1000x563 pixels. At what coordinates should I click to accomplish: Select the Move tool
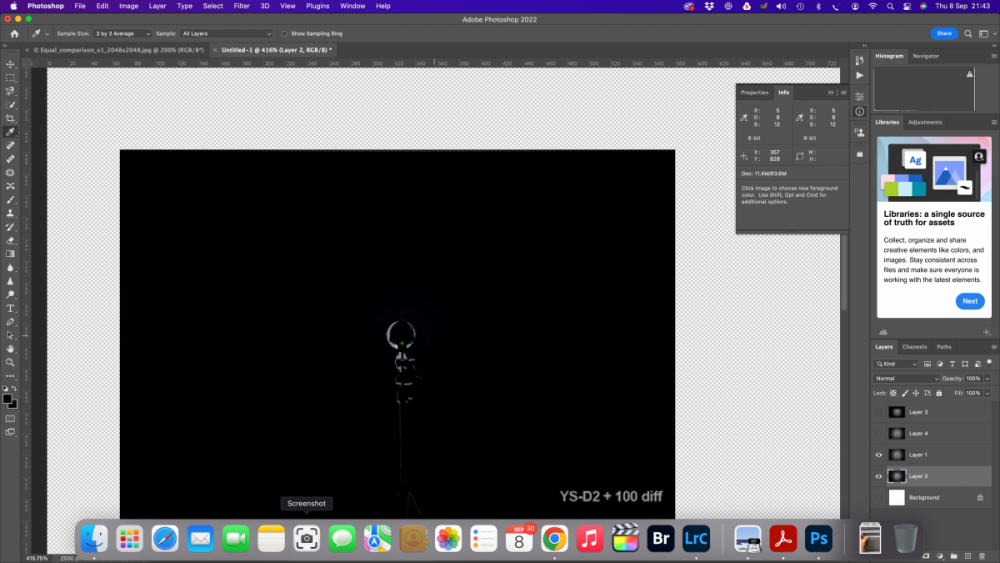click(x=10, y=64)
